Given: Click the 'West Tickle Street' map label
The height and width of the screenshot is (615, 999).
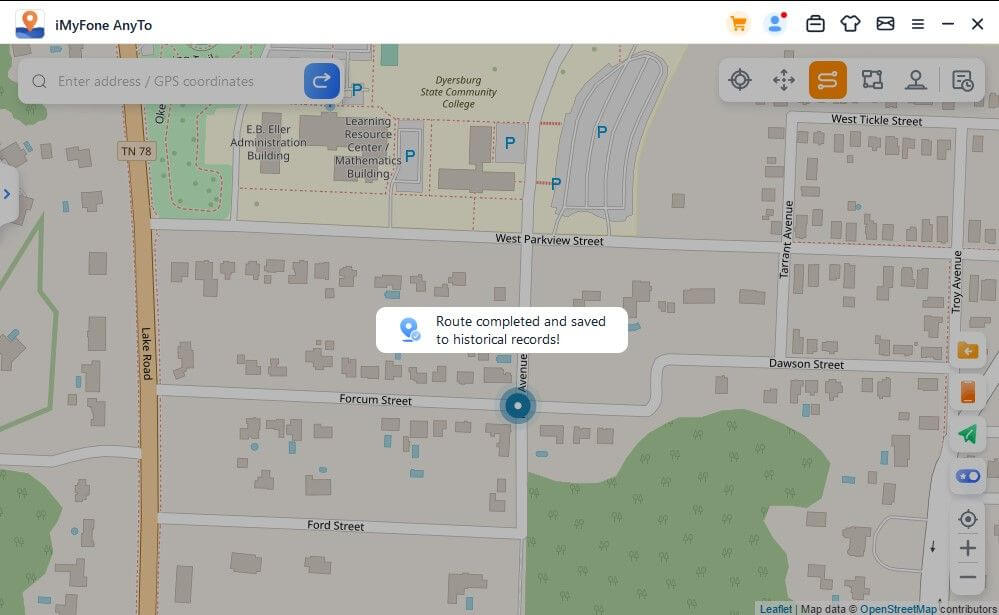Looking at the screenshot, I should [877, 120].
